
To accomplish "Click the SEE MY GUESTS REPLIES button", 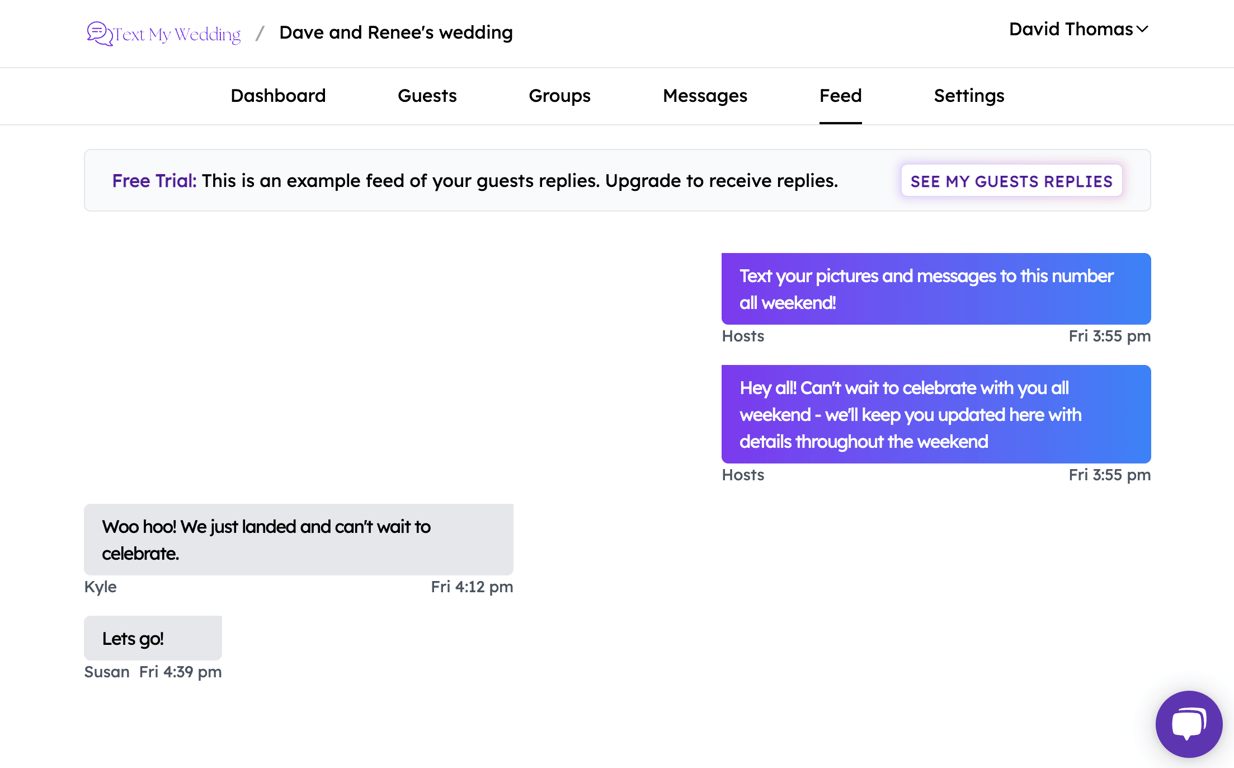I will pyautogui.click(x=1011, y=180).
